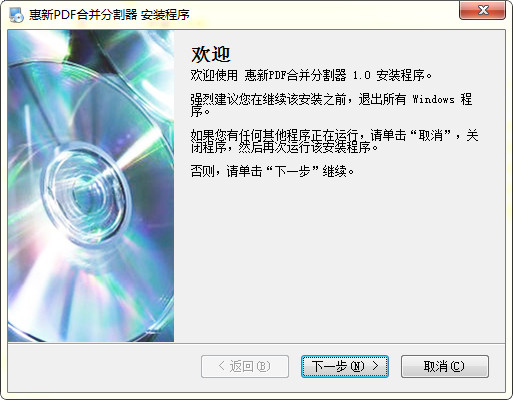Close the setup window with the red X

click(482, 10)
